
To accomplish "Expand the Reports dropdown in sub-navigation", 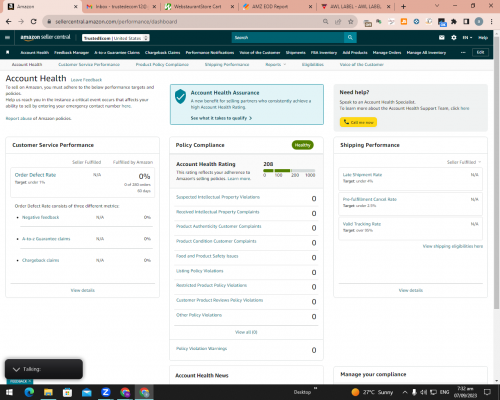I will (276, 64).
